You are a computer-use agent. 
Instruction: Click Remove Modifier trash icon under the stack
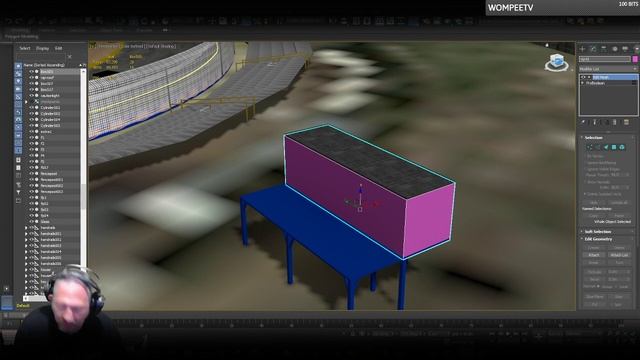pyautogui.click(x=615, y=122)
